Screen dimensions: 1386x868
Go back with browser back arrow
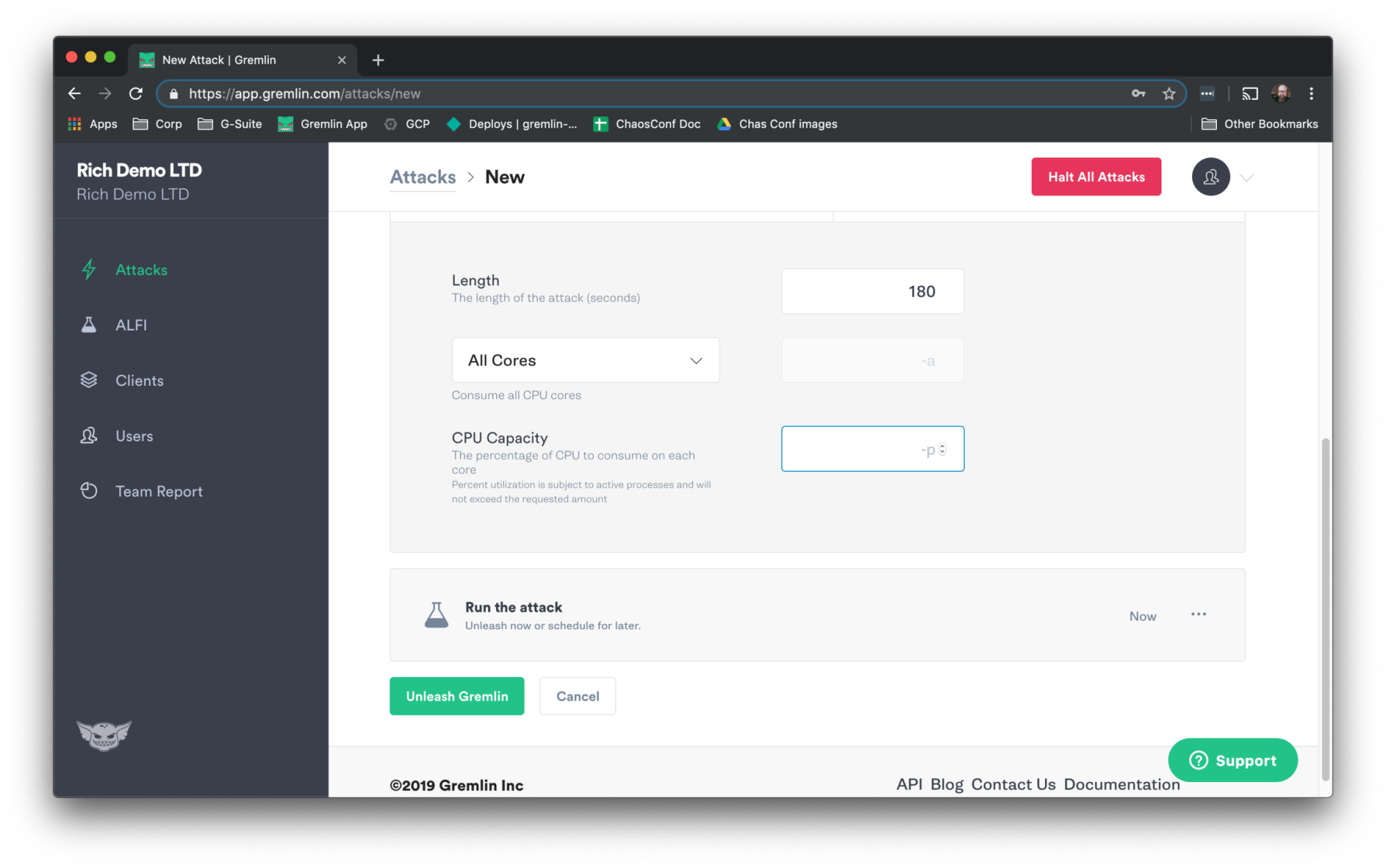point(75,94)
